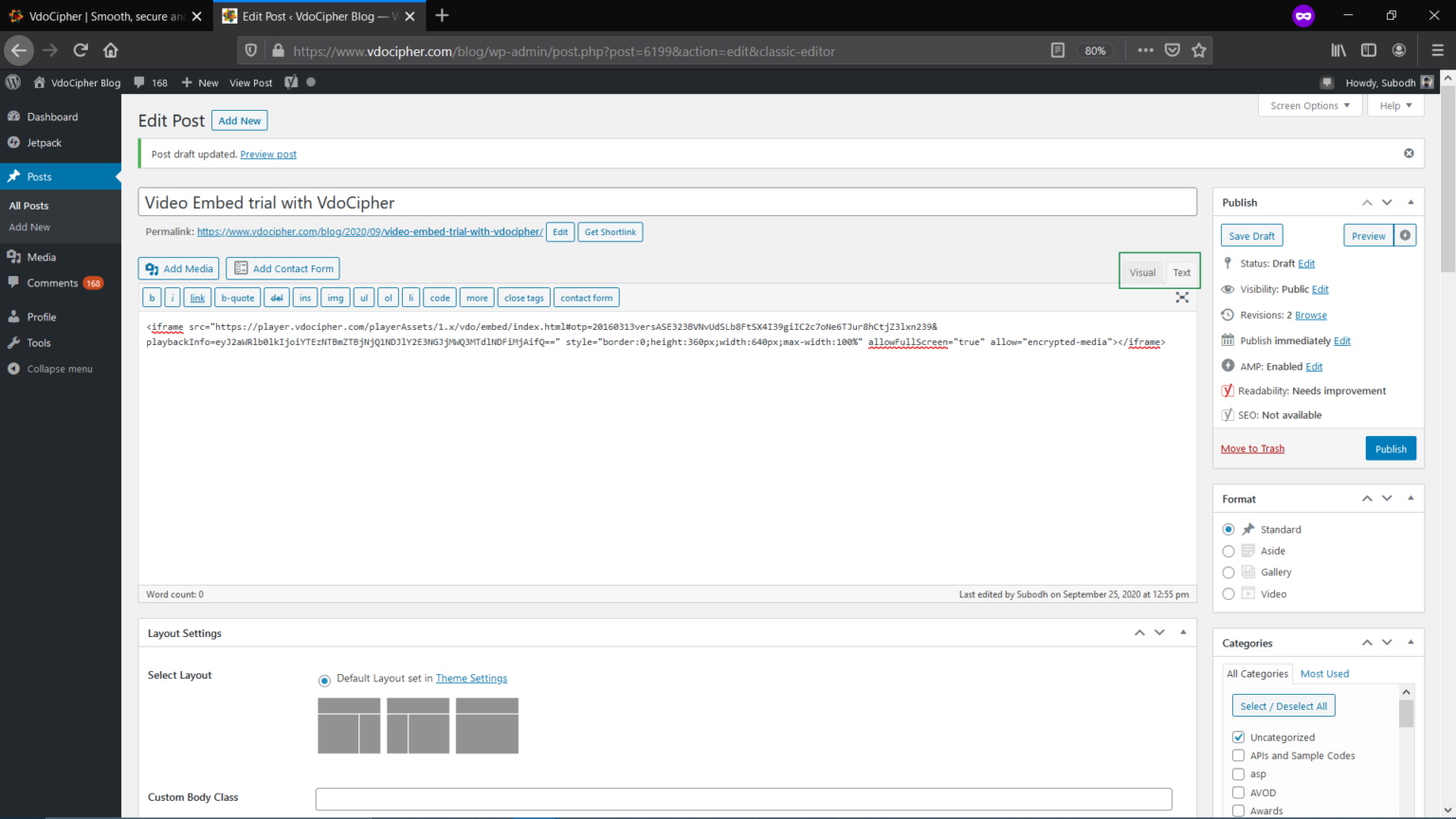Open comments bubble showing 168 in admin bar
The width and height of the screenshot is (1456, 819).
tap(151, 82)
